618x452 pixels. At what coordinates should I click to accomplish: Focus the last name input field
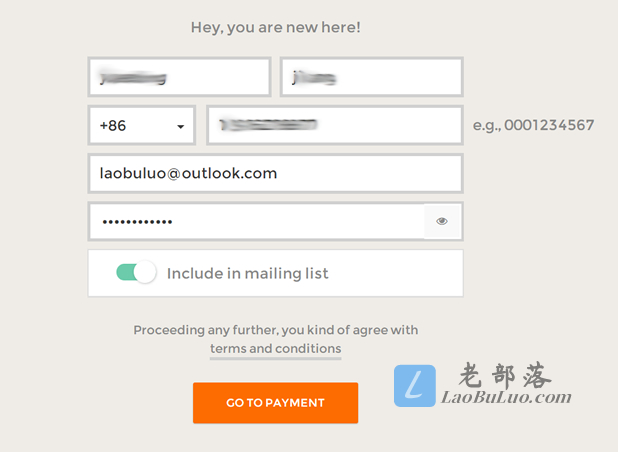371,77
